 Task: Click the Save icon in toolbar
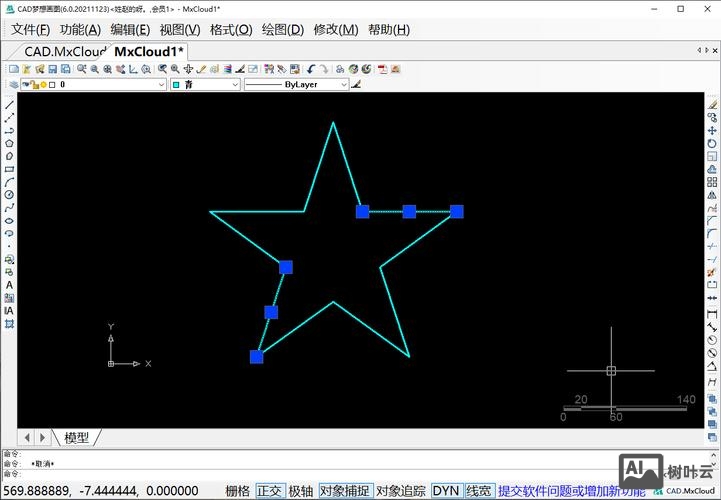pos(53,69)
